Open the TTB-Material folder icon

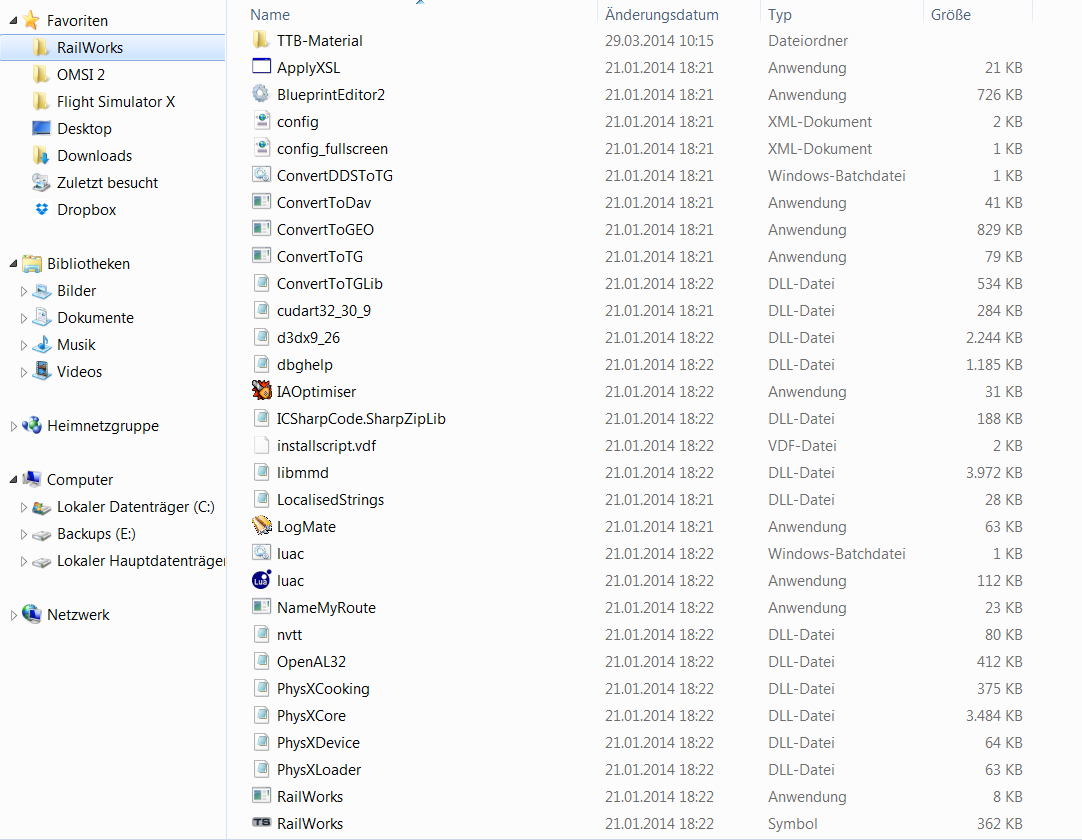point(261,40)
